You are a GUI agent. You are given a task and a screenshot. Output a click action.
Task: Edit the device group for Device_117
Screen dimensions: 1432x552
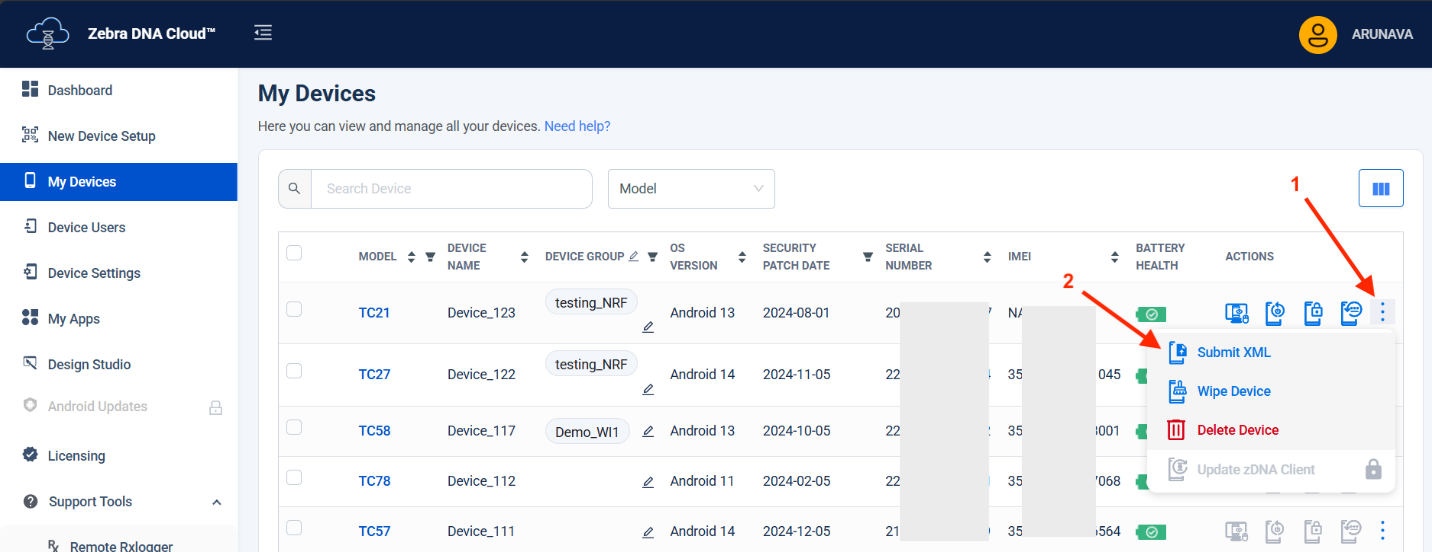[x=648, y=431]
